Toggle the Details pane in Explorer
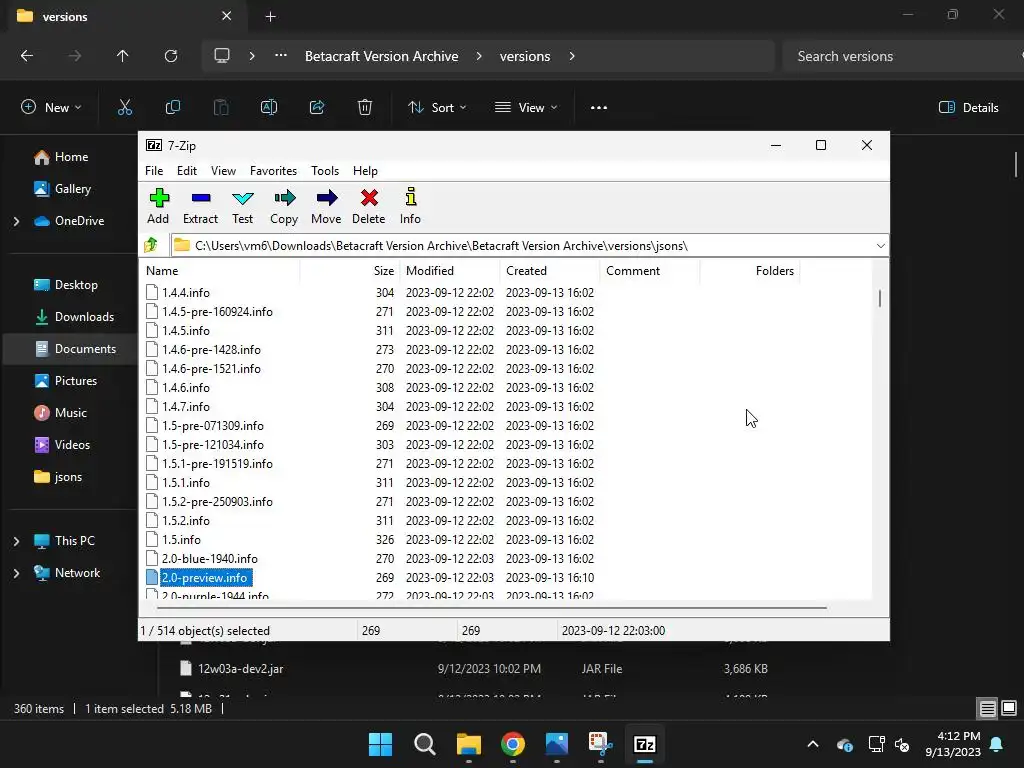Viewport: 1024px width, 768px height. coord(968,108)
